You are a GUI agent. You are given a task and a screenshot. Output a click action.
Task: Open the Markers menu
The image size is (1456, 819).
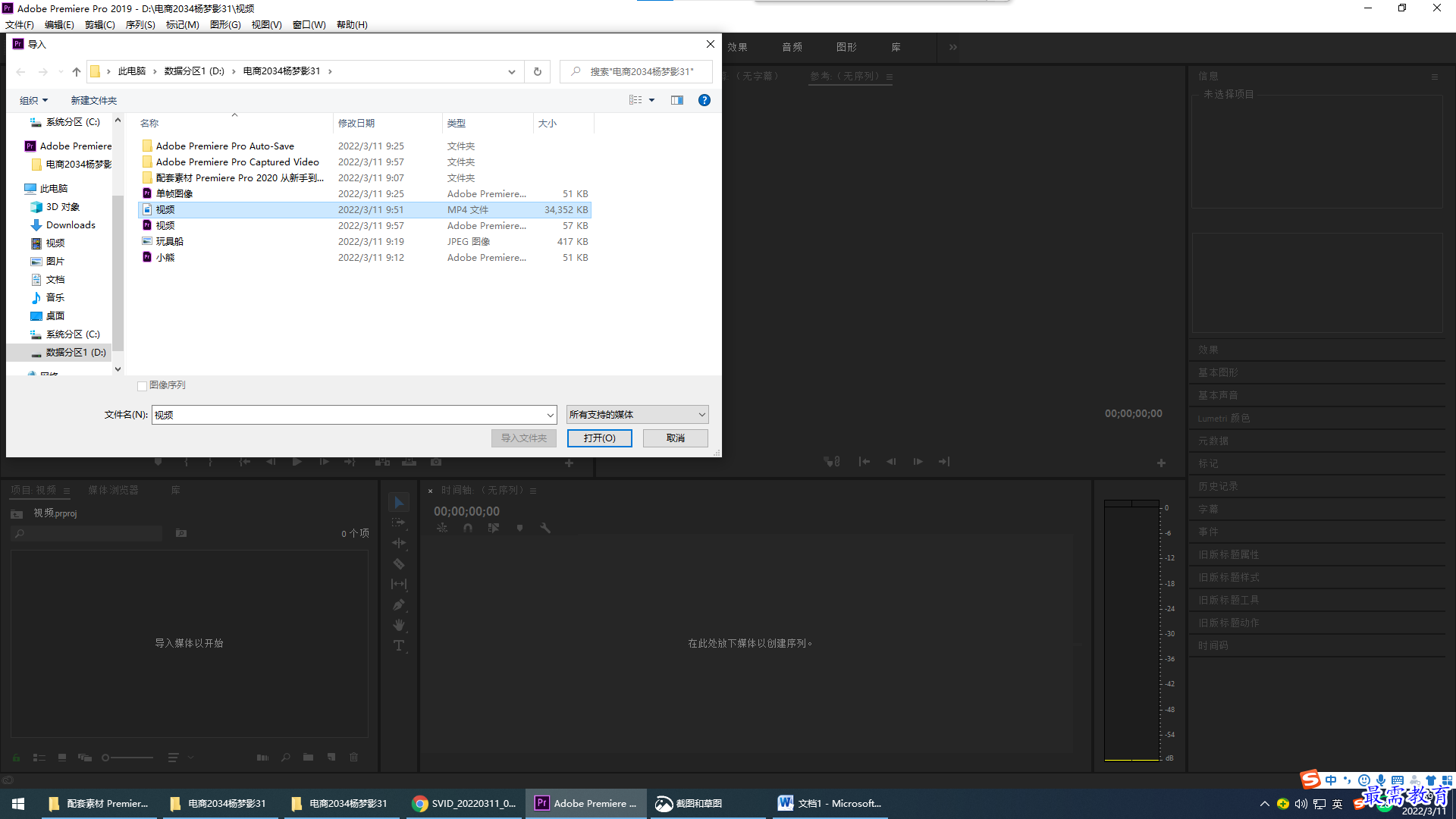[x=183, y=24]
